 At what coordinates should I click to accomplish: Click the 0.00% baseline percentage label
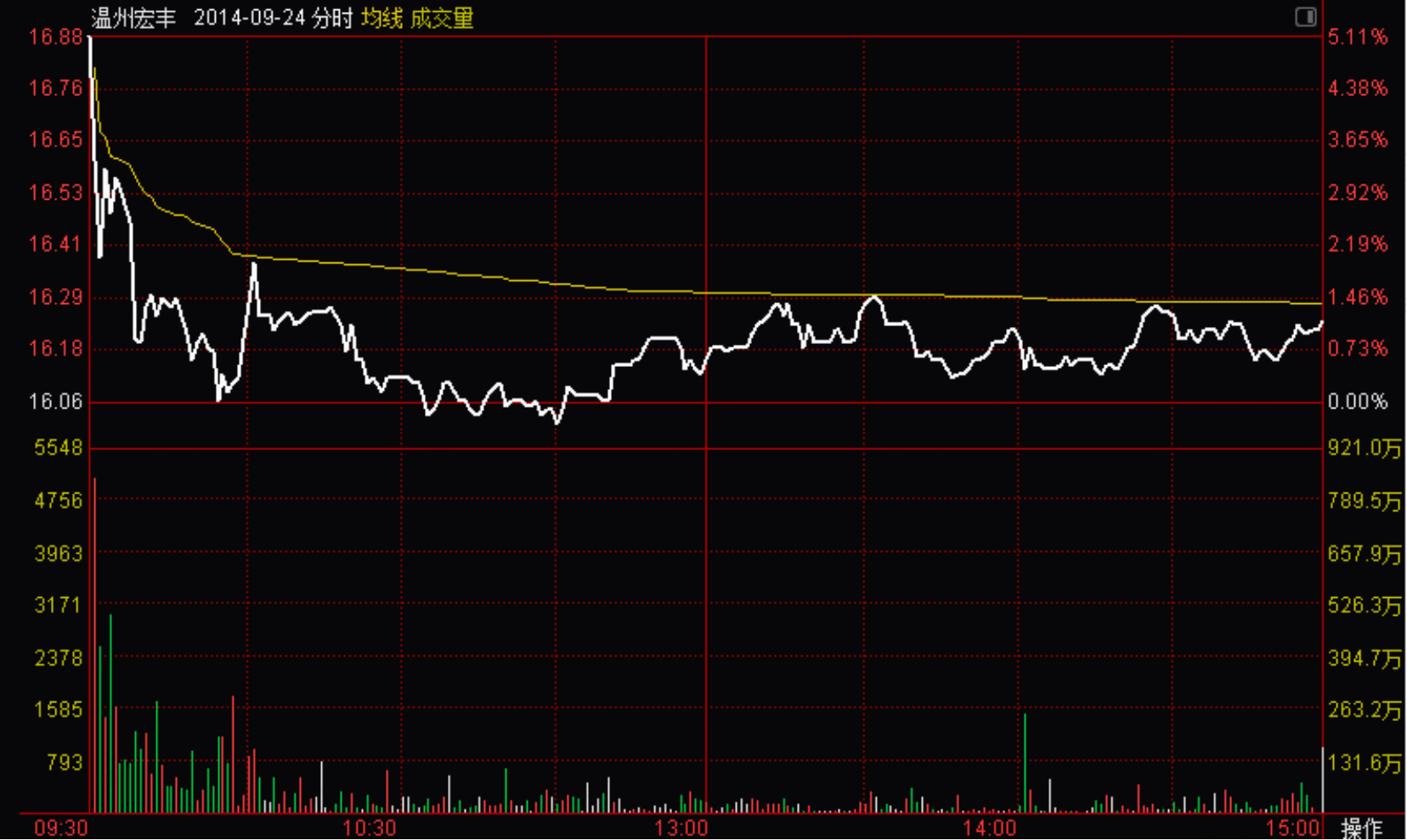1358,401
